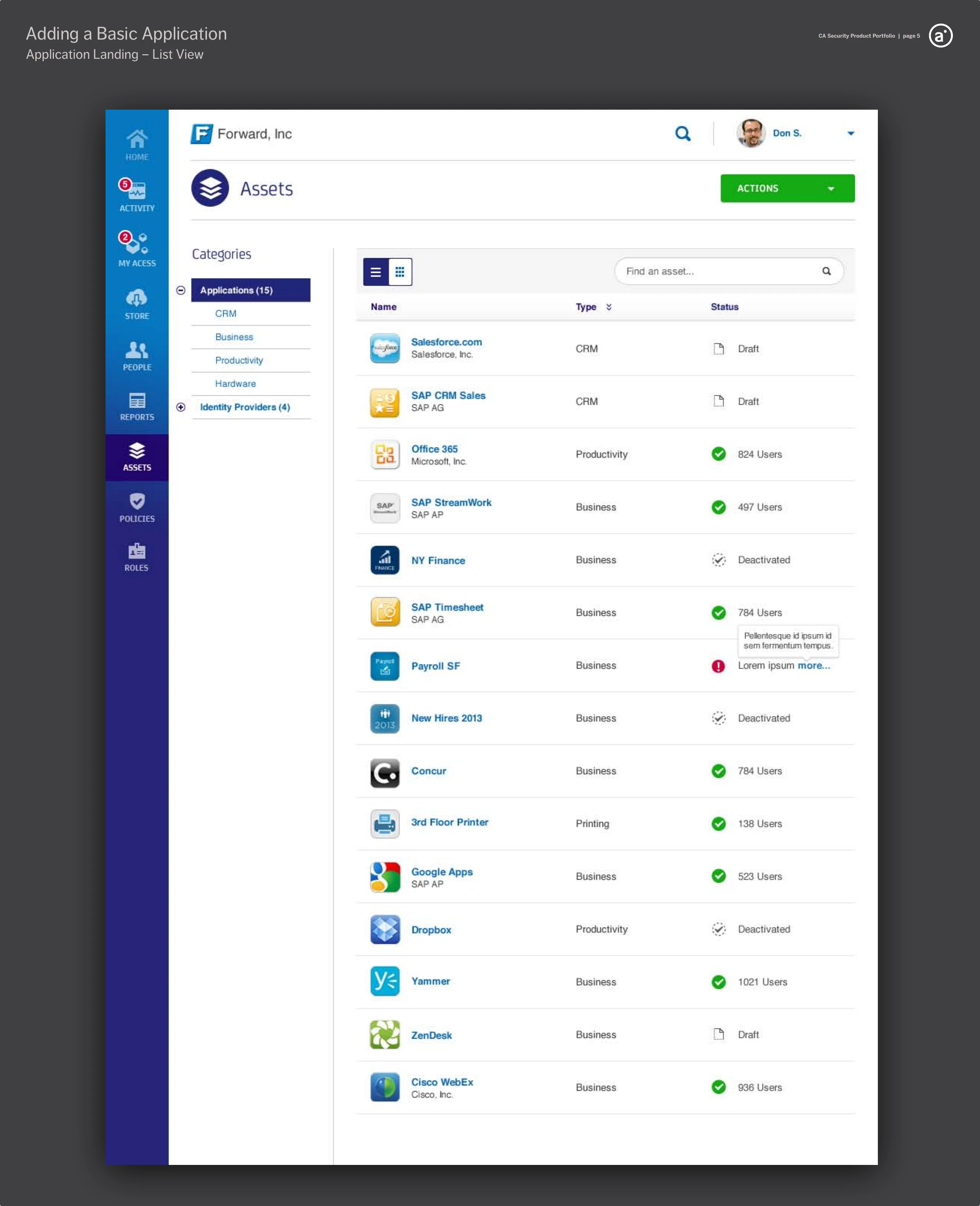Click the SAP CRM Sales icon
The image size is (980, 1206).
point(384,403)
